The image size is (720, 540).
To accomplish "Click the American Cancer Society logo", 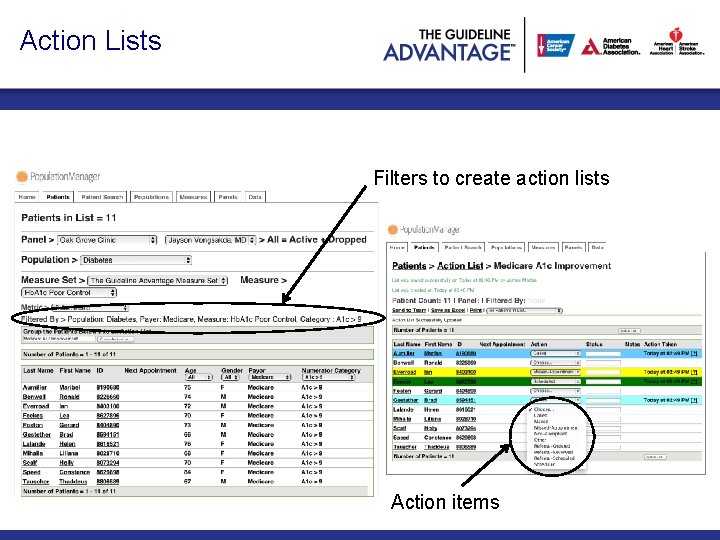I will 556,45.
